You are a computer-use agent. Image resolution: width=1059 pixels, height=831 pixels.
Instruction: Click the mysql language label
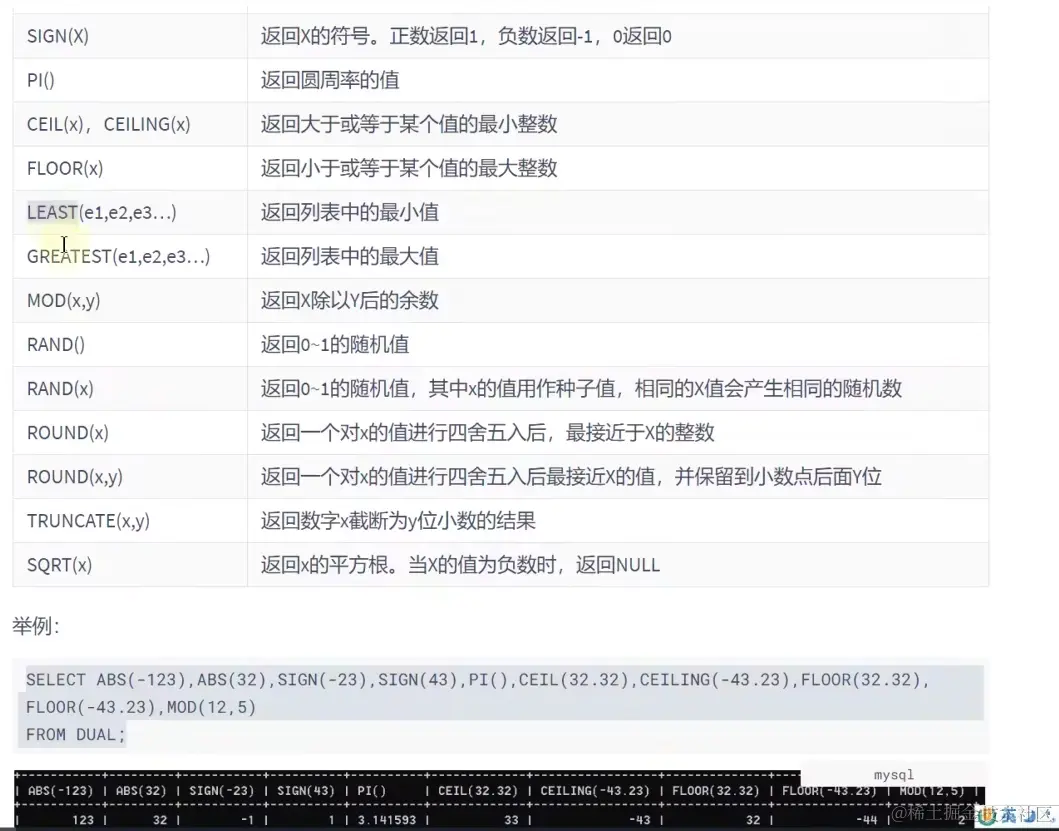(x=894, y=775)
